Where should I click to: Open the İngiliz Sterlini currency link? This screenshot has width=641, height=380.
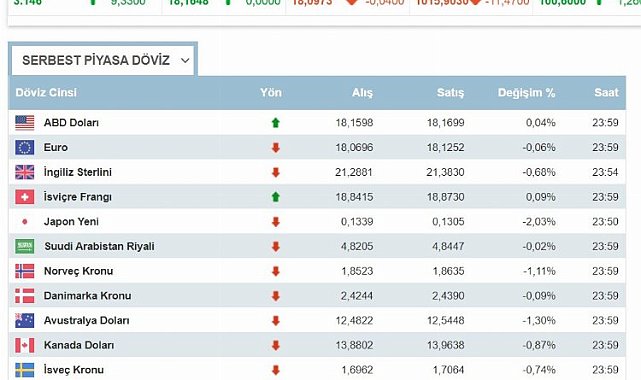[x=78, y=172]
